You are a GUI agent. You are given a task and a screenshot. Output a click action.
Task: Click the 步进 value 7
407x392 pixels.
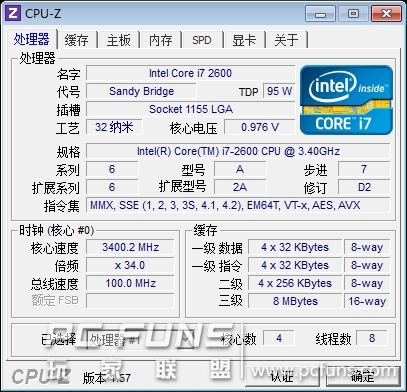pos(364,169)
